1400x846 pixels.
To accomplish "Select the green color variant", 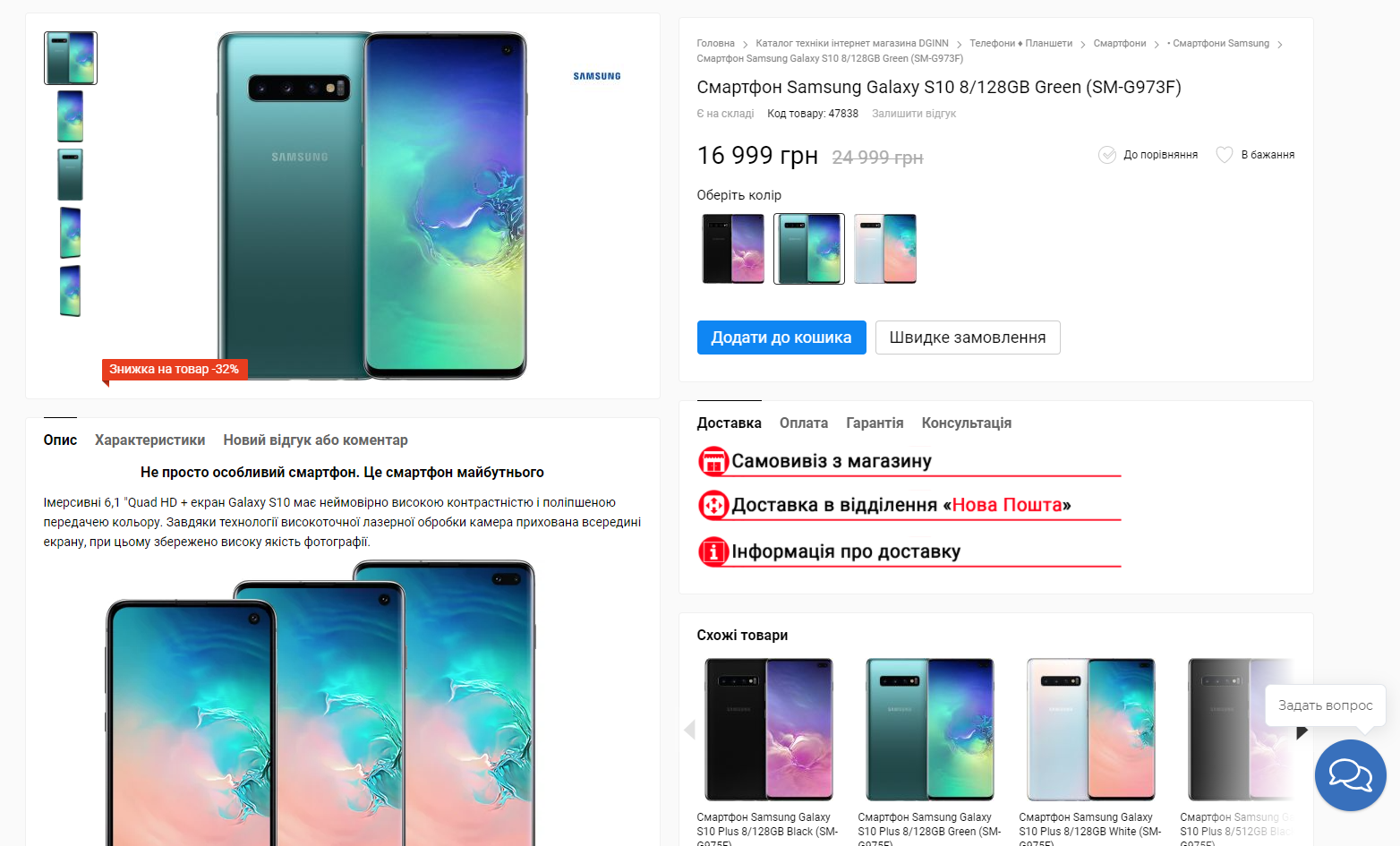I will coord(809,249).
